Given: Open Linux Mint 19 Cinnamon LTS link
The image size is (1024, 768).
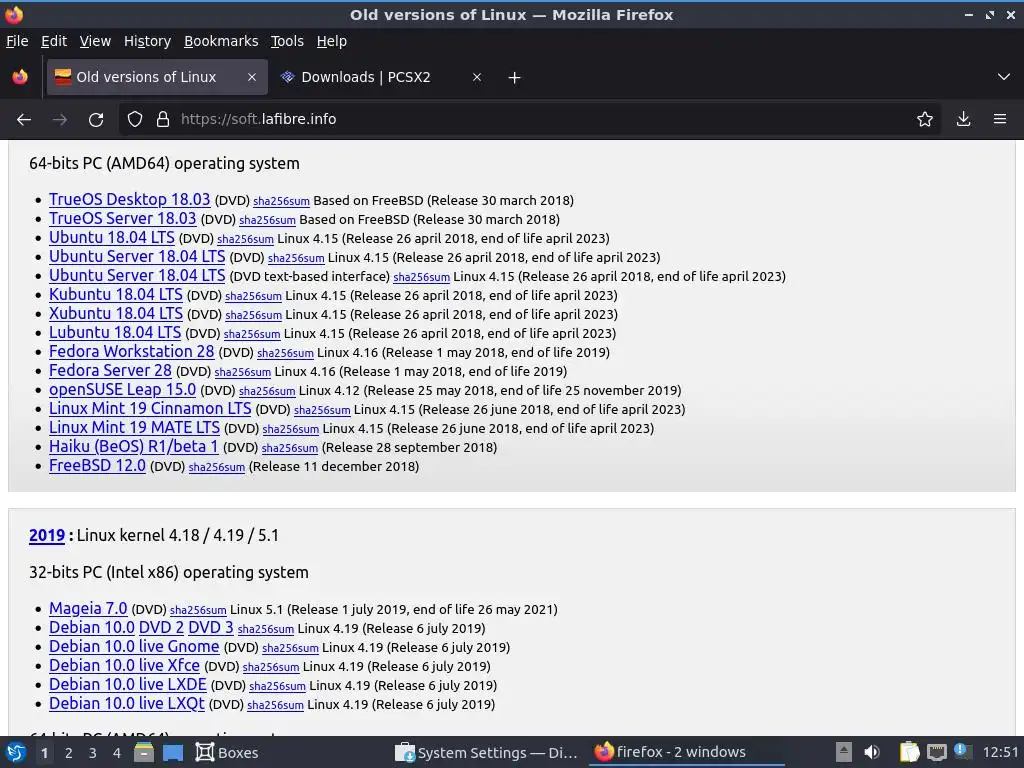Looking at the screenshot, I should pyautogui.click(x=150, y=408).
